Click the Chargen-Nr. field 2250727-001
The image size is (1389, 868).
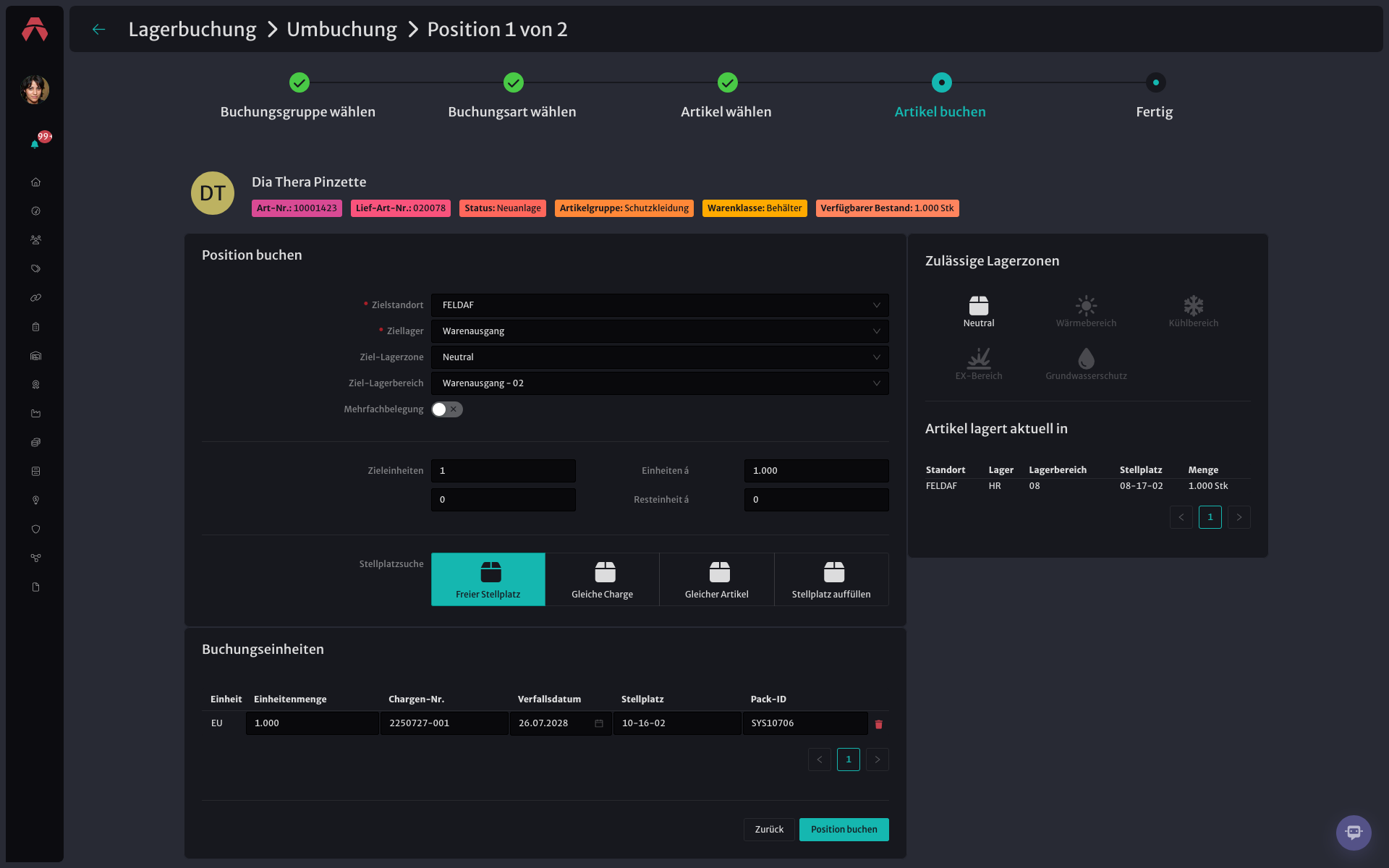coord(444,723)
